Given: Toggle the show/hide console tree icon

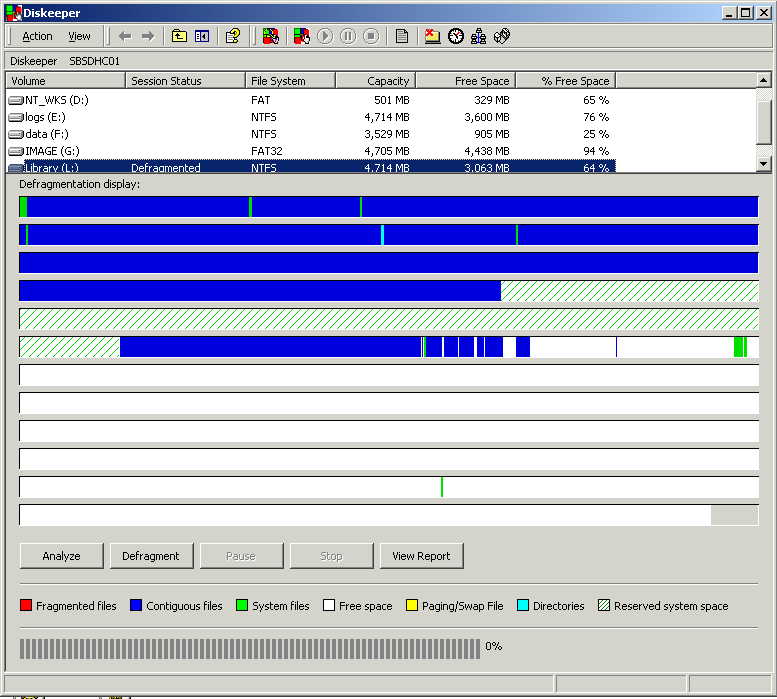Looking at the screenshot, I should point(202,36).
